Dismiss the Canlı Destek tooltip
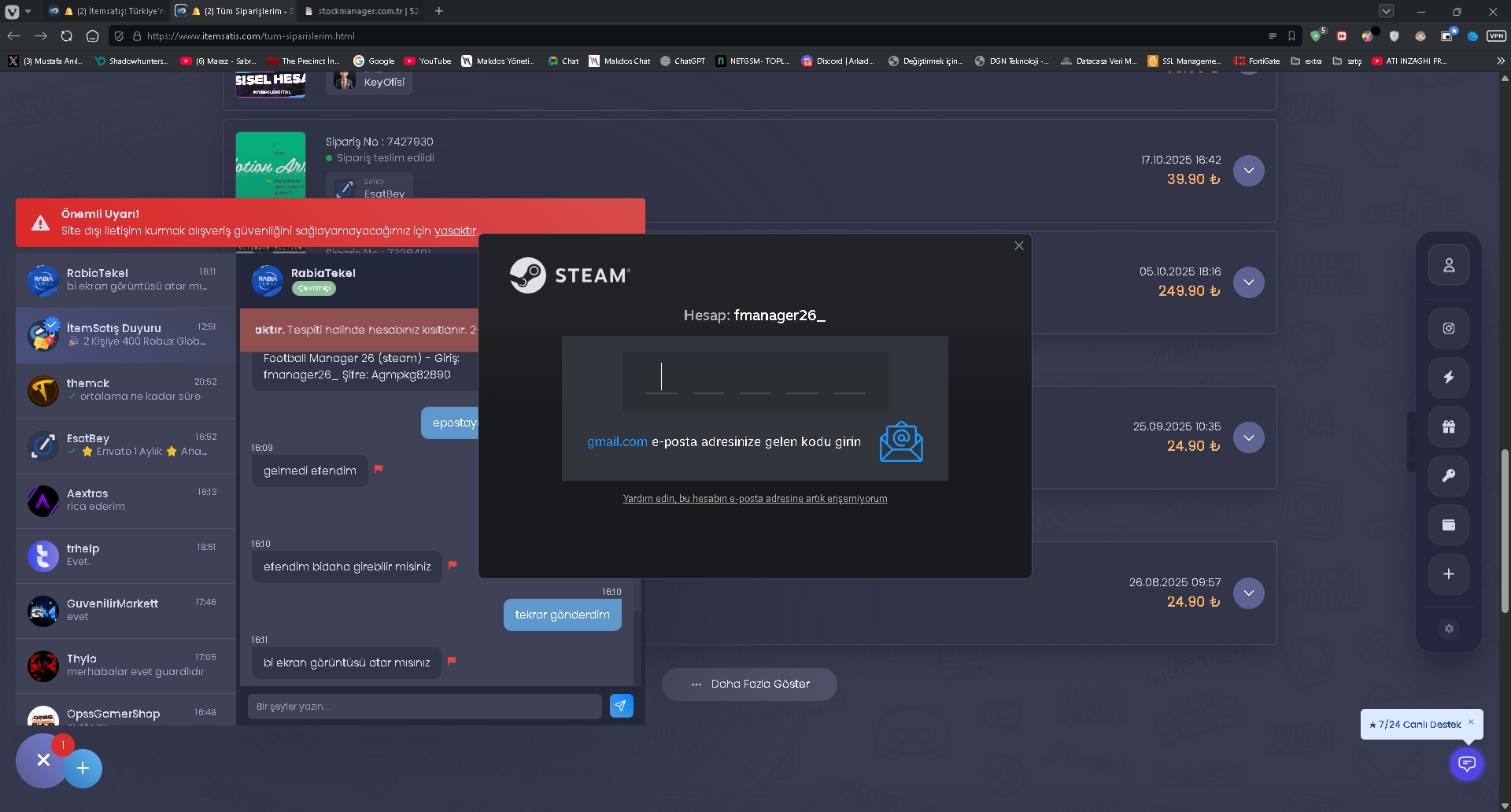Image resolution: width=1511 pixels, height=812 pixels. (x=1471, y=722)
